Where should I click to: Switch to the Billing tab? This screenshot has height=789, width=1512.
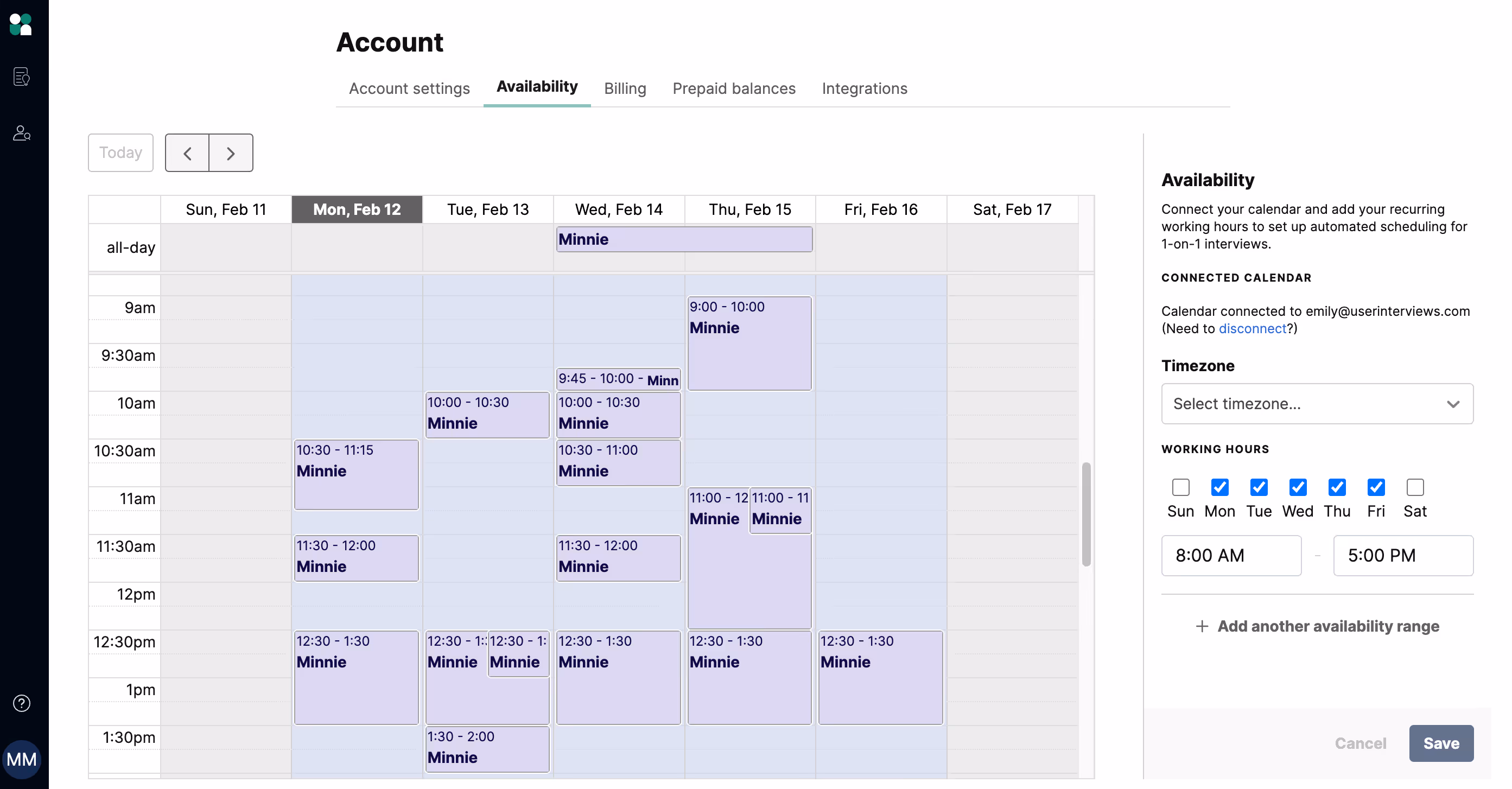(x=625, y=88)
